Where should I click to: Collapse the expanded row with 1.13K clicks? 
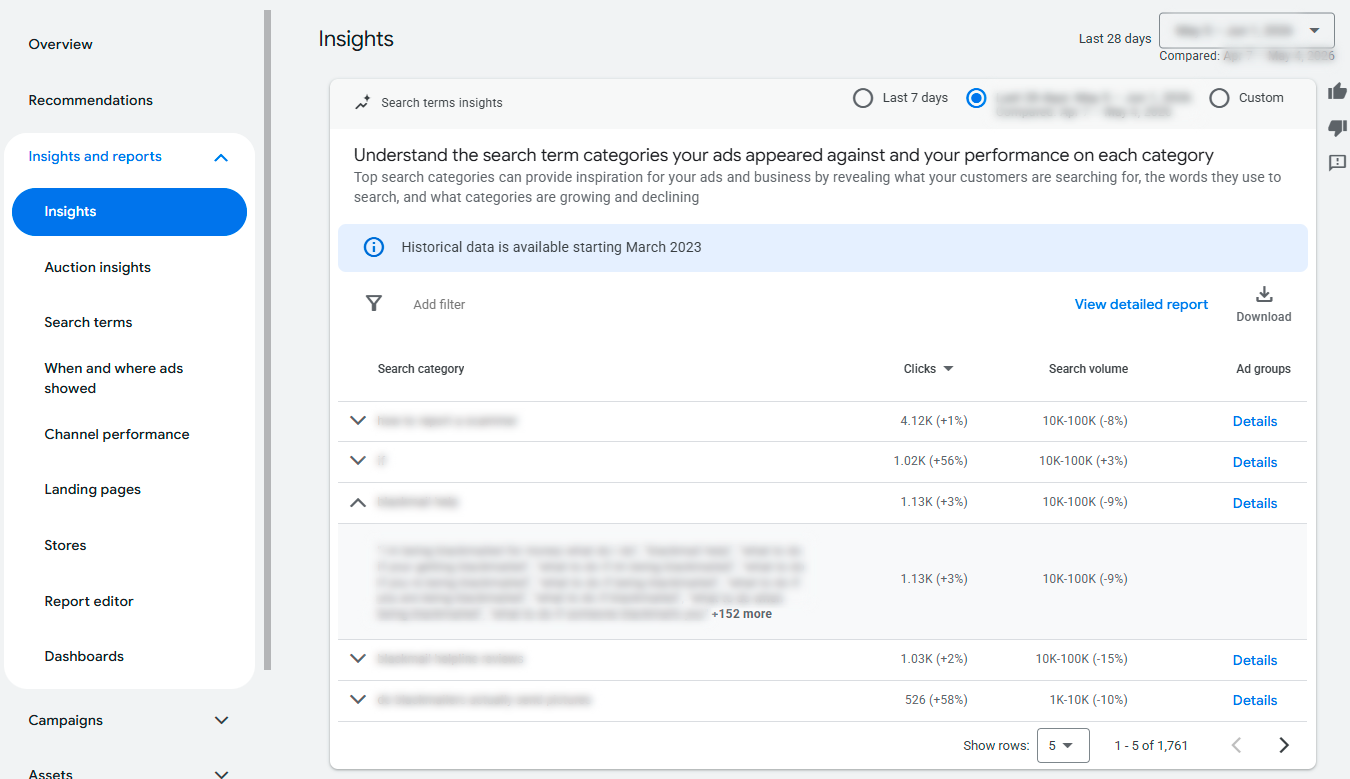[x=358, y=503]
